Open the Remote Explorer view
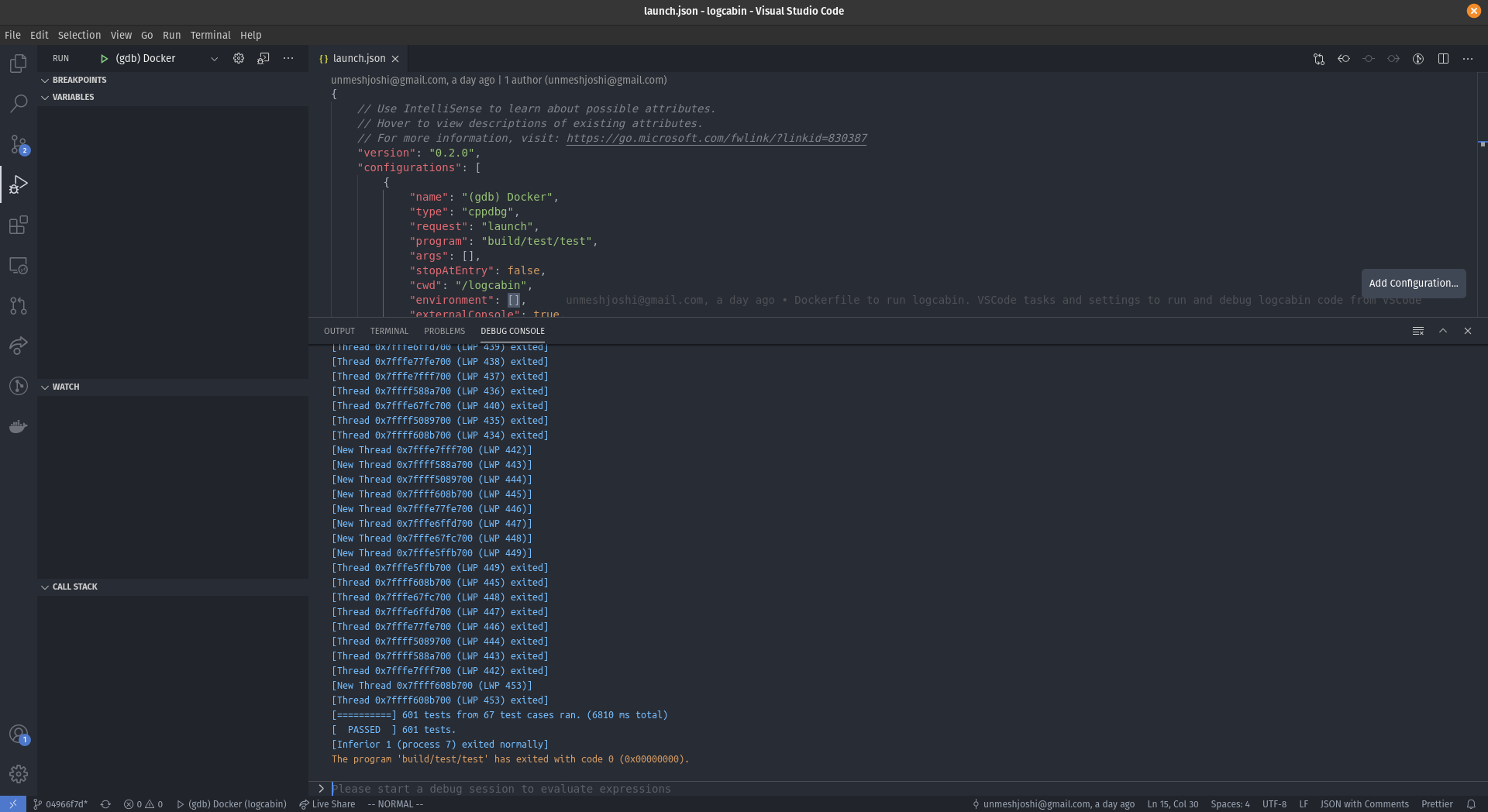 (19, 265)
